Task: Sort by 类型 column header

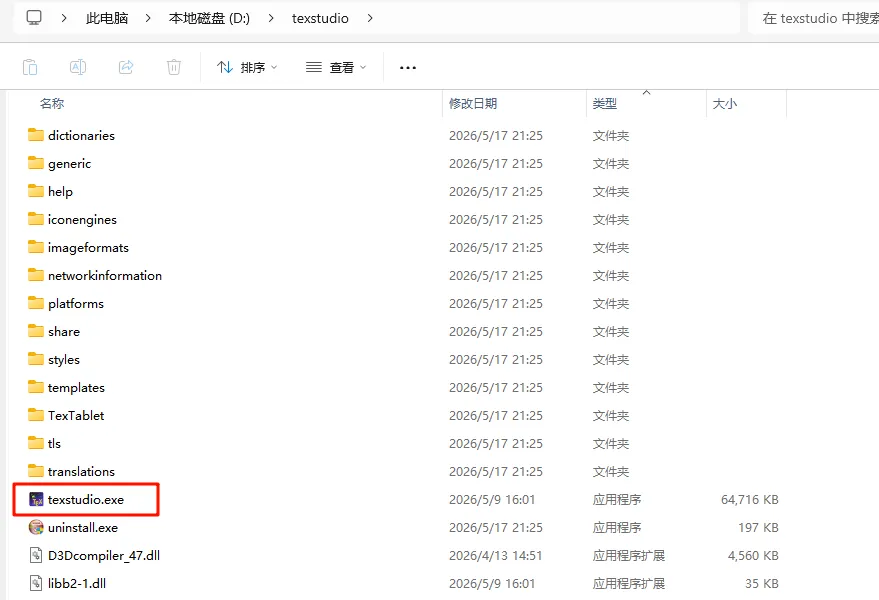Action: click(605, 103)
